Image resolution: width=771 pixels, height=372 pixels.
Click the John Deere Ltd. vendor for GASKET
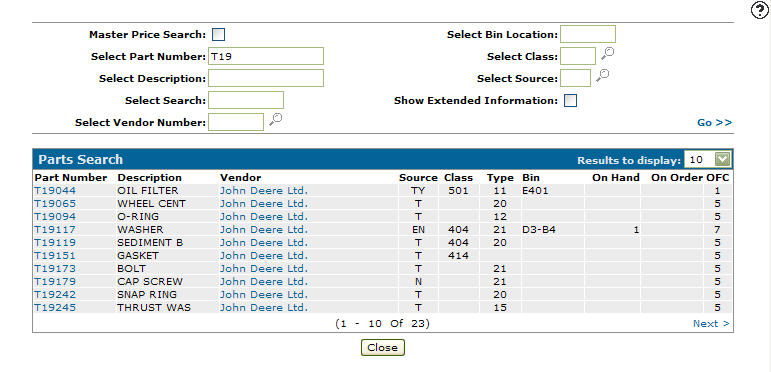pyautogui.click(x=264, y=256)
